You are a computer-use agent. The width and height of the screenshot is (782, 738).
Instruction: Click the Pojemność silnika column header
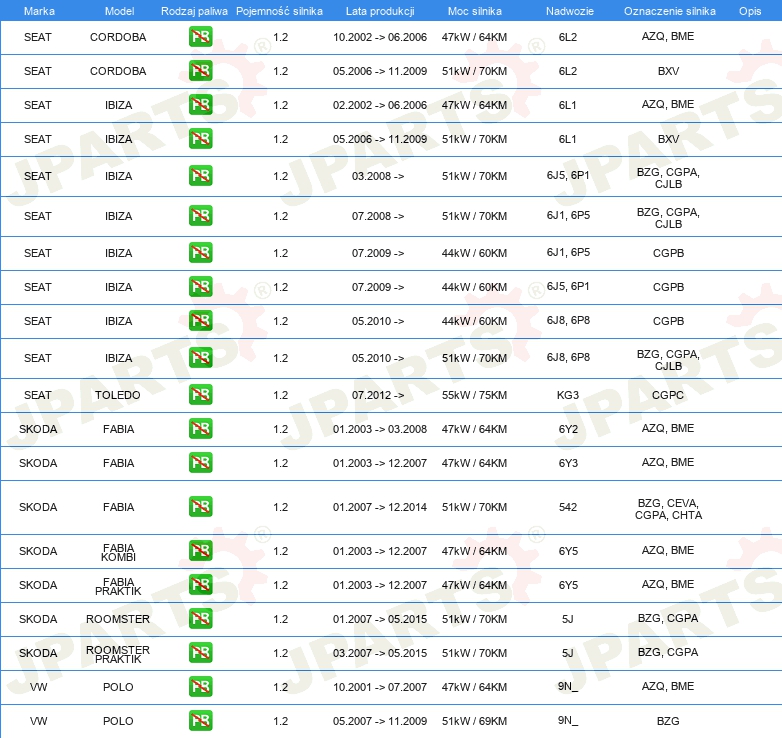click(279, 11)
